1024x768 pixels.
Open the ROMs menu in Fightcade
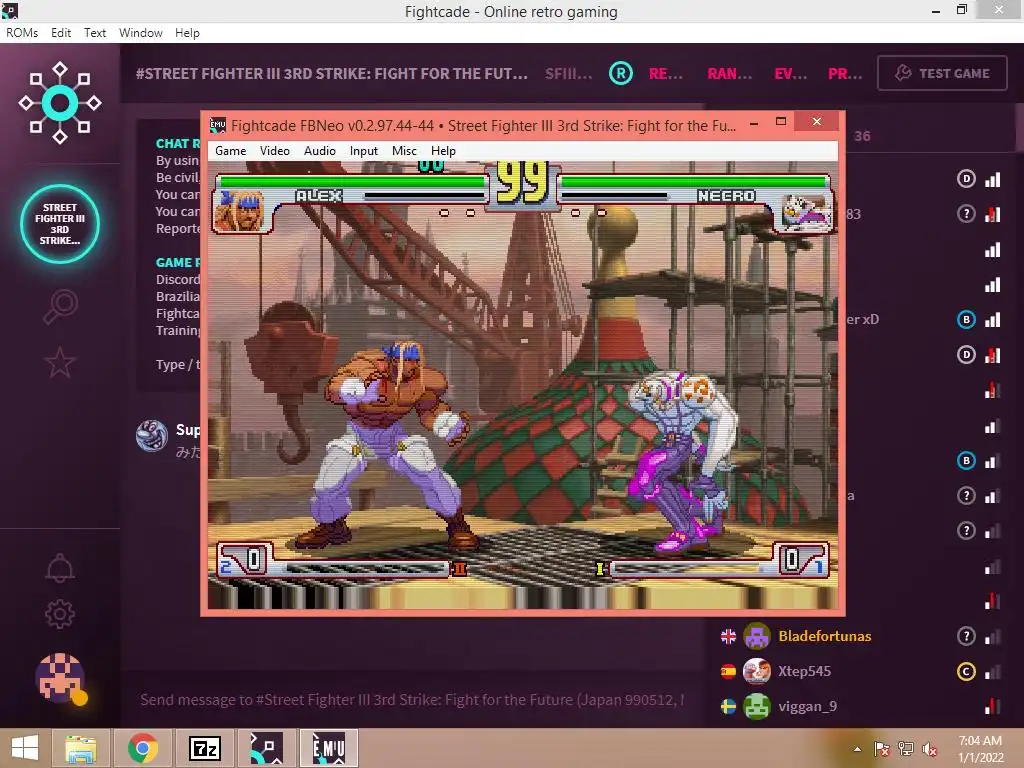click(x=22, y=33)
